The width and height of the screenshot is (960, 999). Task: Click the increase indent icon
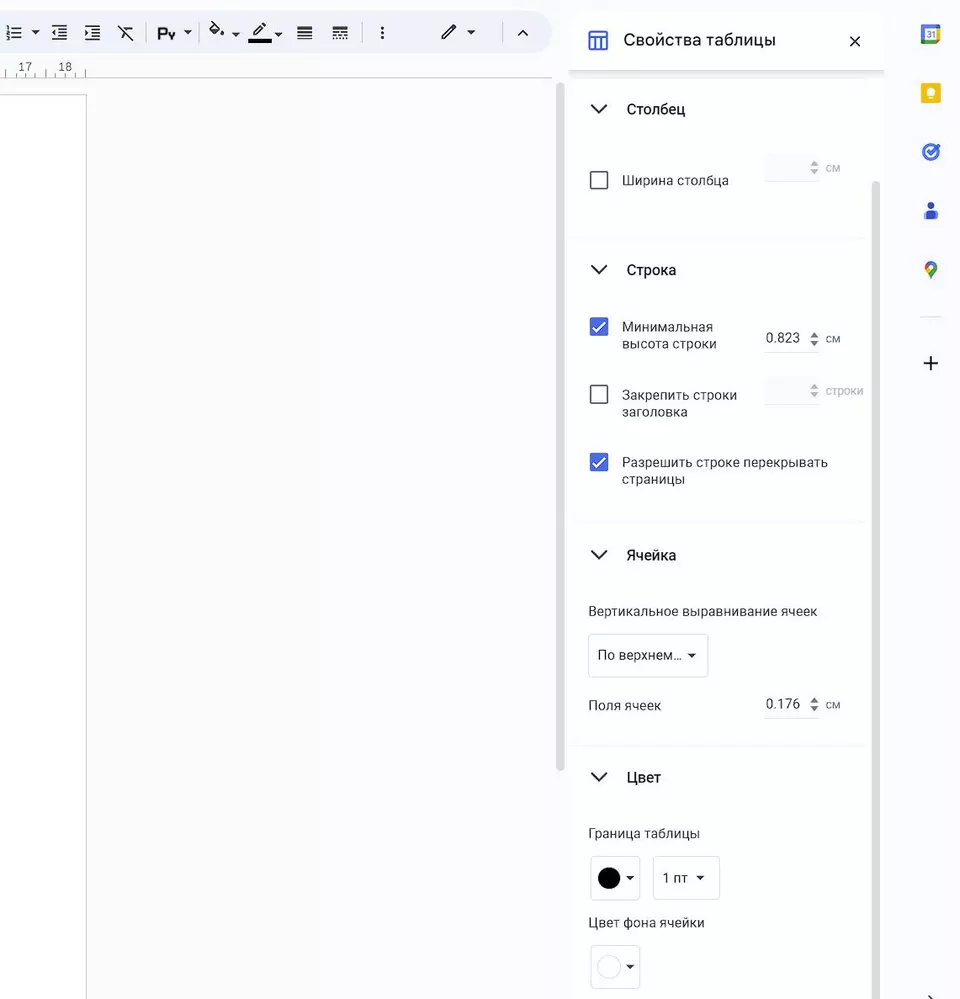(x=92, y=33)
